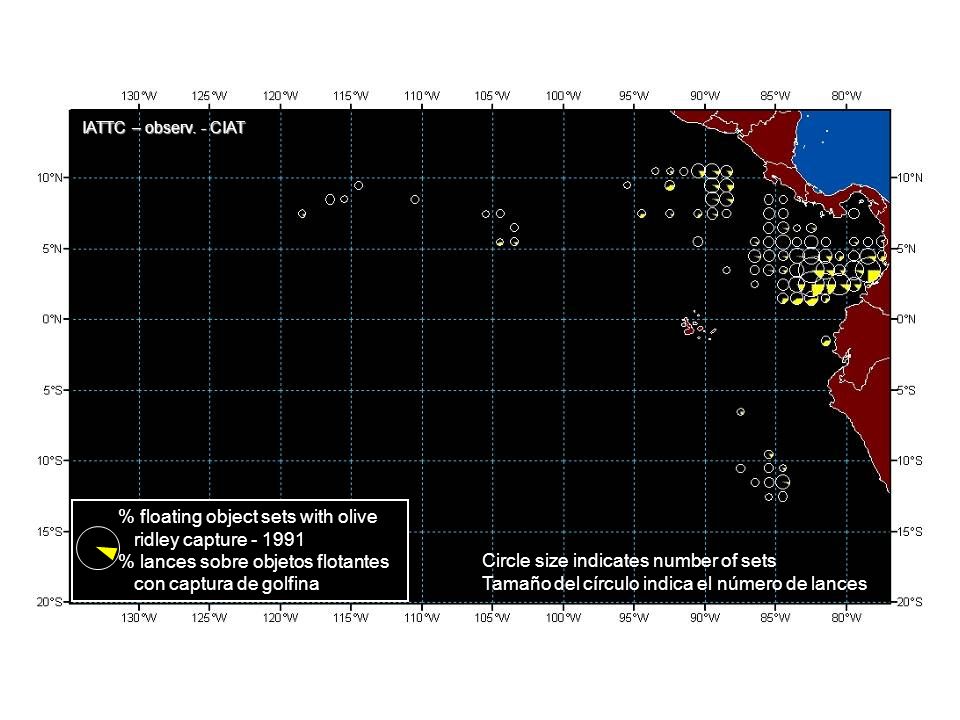Screen dimensions: 960x720
Task: Click '100°W' label on top axis
Action: point(563,96)
